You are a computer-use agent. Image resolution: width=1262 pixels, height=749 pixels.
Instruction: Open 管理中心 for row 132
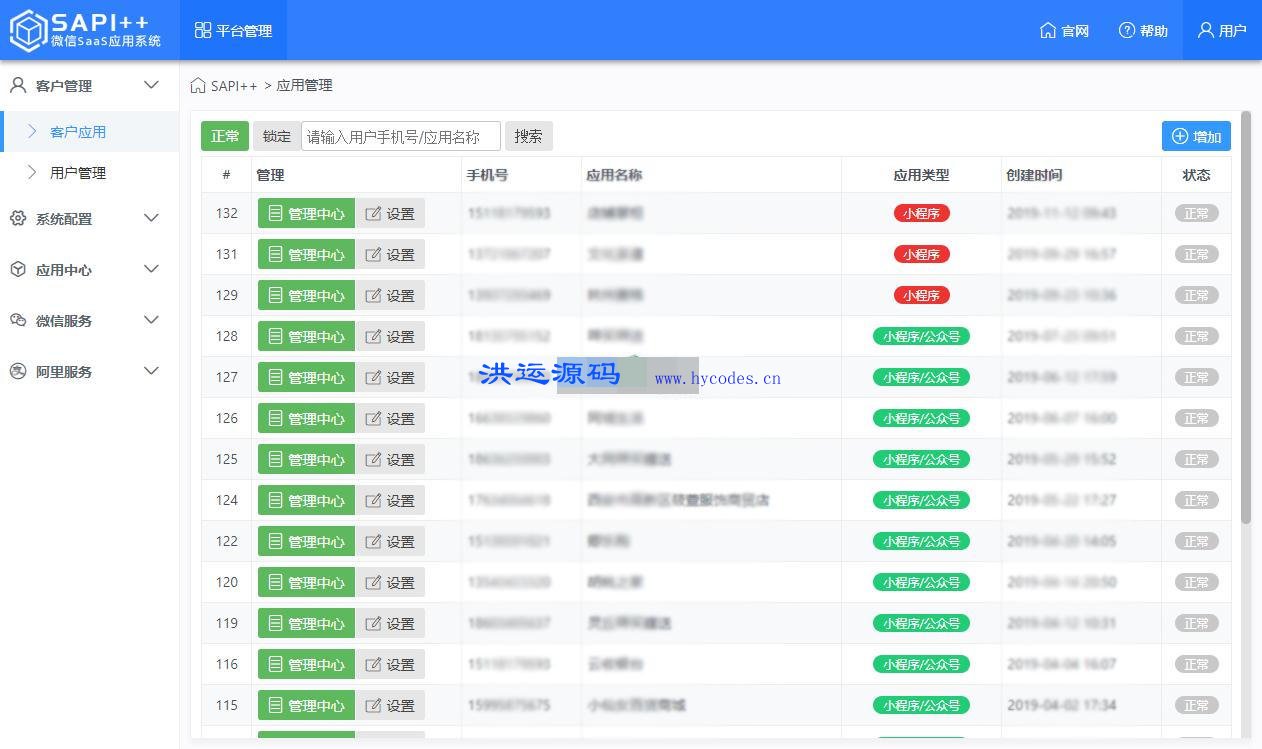(x=306, y=213)
